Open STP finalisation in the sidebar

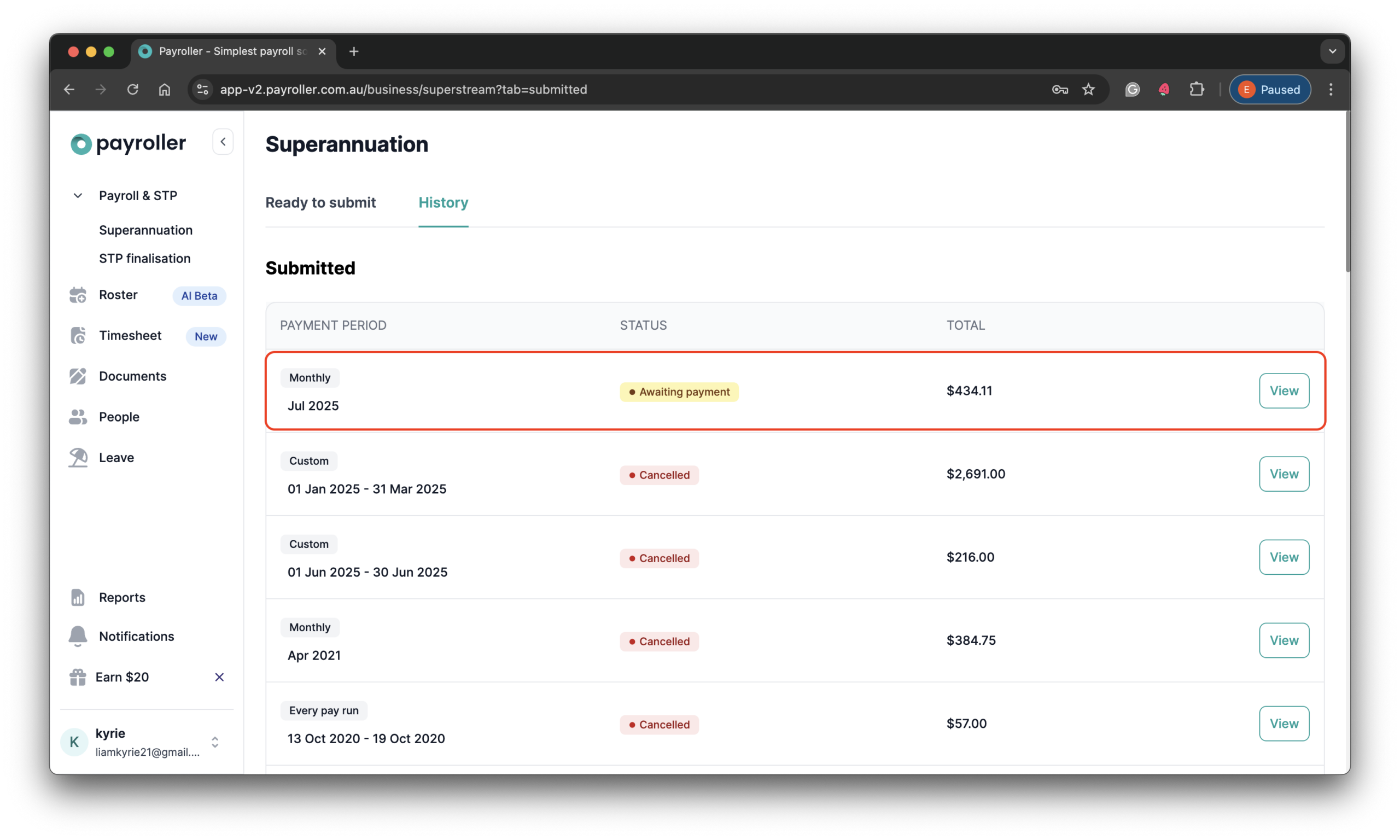(145, 259)
